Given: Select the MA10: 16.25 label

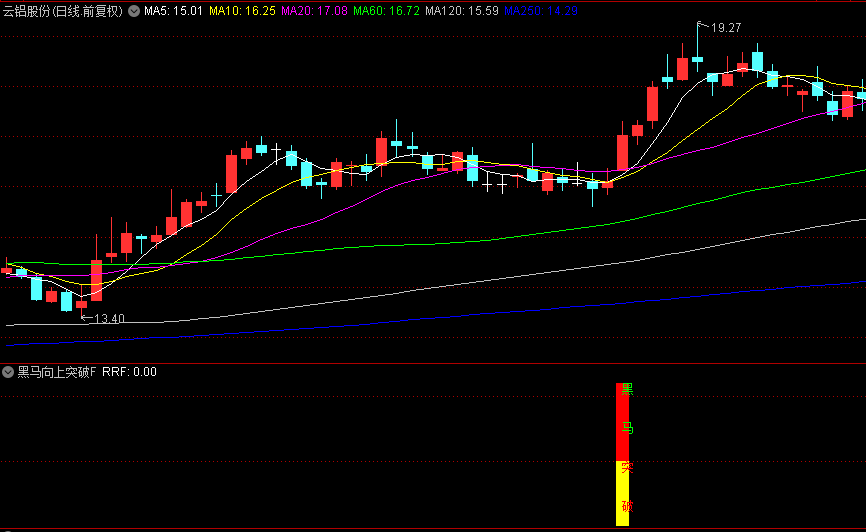Looking at the screenshot, I should tap(242, 11).
